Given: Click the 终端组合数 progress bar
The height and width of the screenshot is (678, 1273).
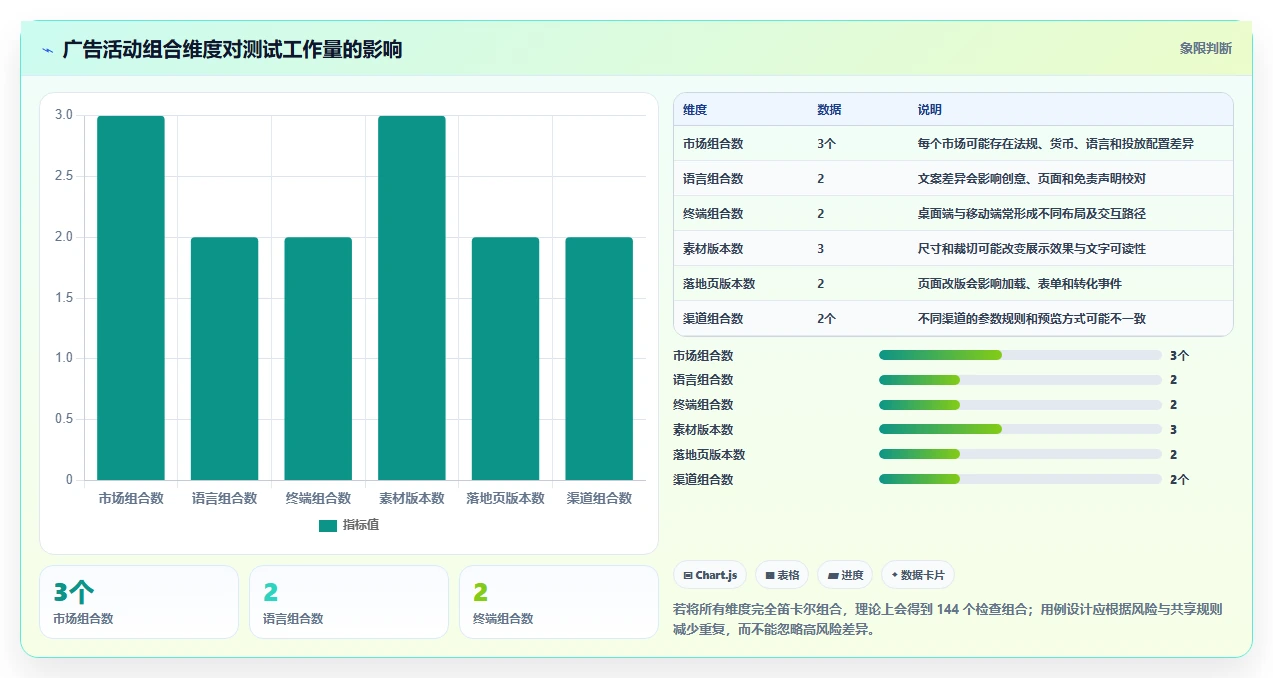Looking at the screenshot, I should coord(1020,405).
